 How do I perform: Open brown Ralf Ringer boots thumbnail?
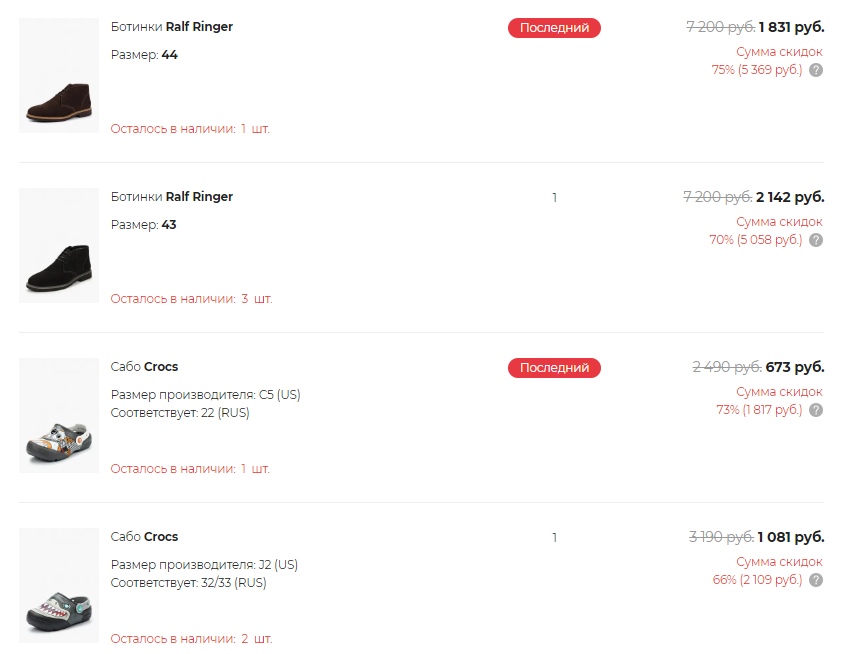click(59, 76)
